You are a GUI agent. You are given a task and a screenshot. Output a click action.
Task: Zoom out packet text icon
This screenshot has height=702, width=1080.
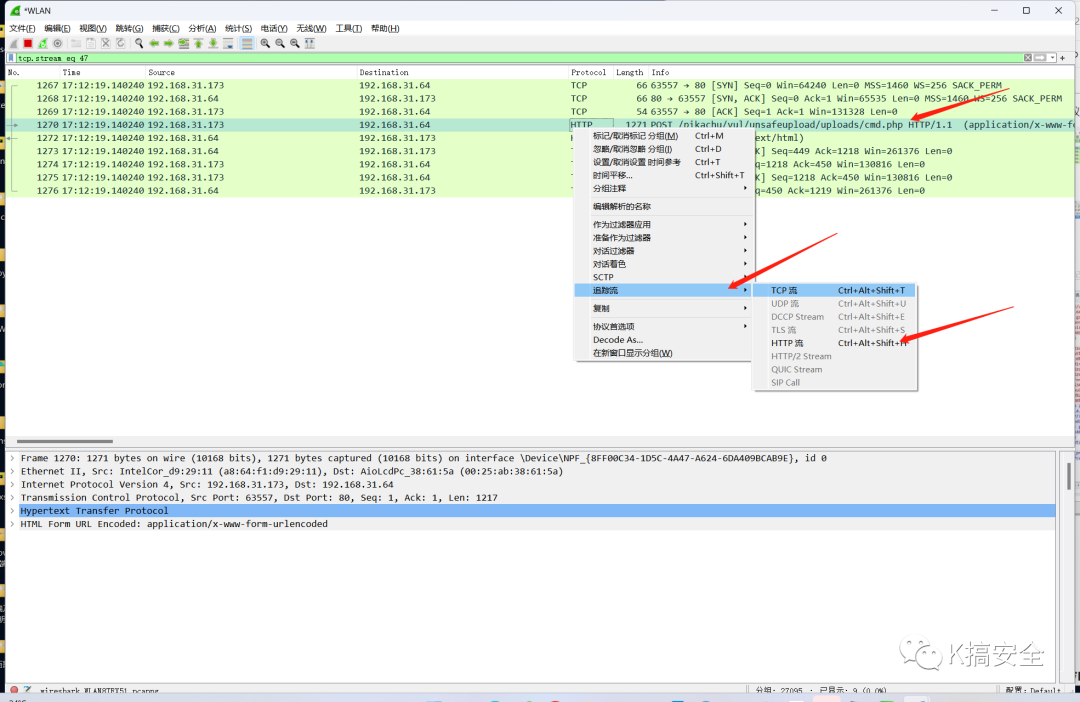click(x=280, y=43)
